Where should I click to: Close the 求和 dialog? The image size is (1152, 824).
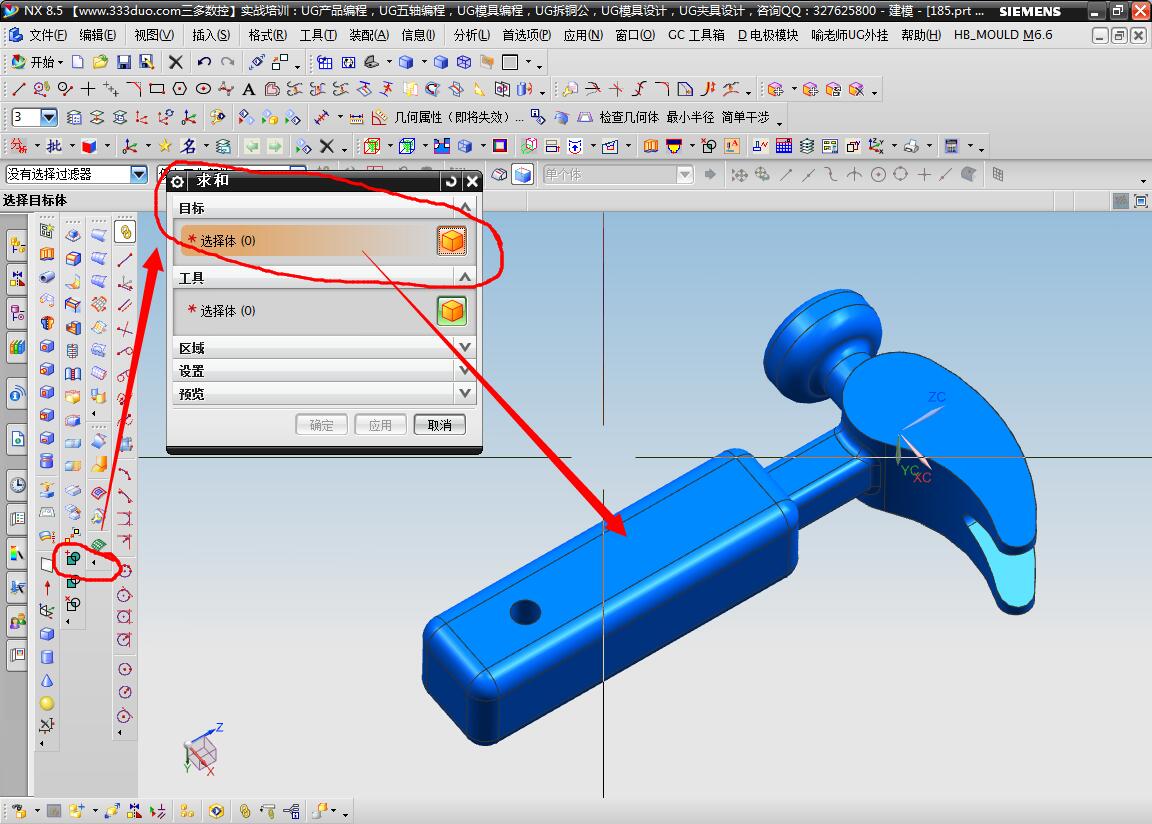(x=472, y=181)
